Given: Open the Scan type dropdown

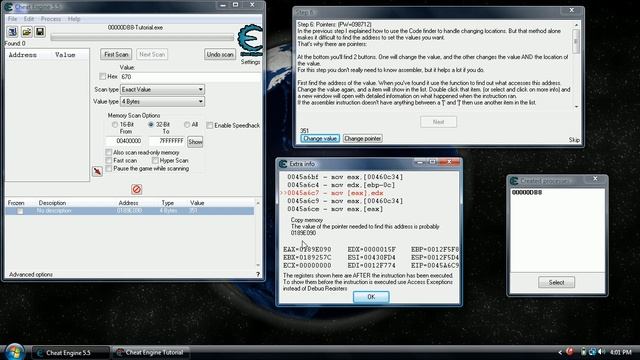Looking at the screenshot, I should 162,89.
